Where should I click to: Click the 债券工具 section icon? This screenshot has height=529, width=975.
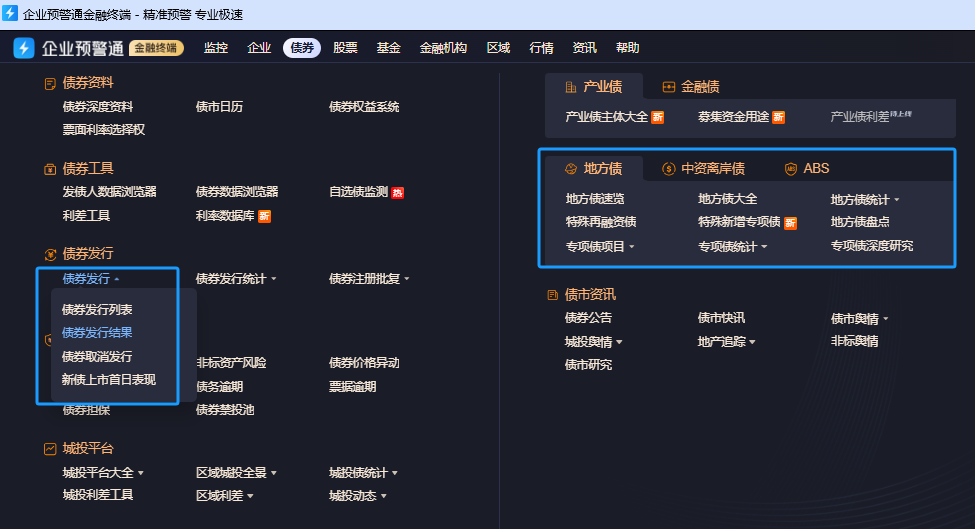click(x=50, y=169)
